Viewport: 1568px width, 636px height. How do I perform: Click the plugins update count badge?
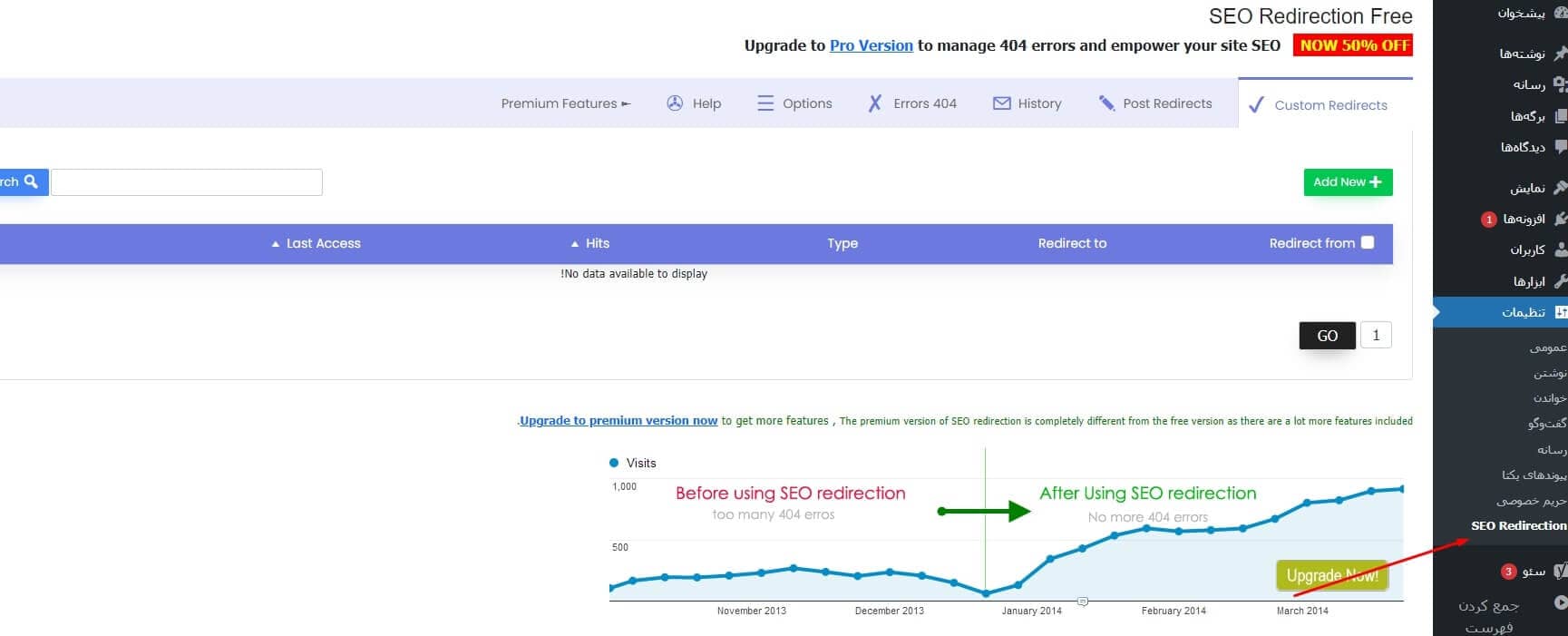tap(1488, 220)
